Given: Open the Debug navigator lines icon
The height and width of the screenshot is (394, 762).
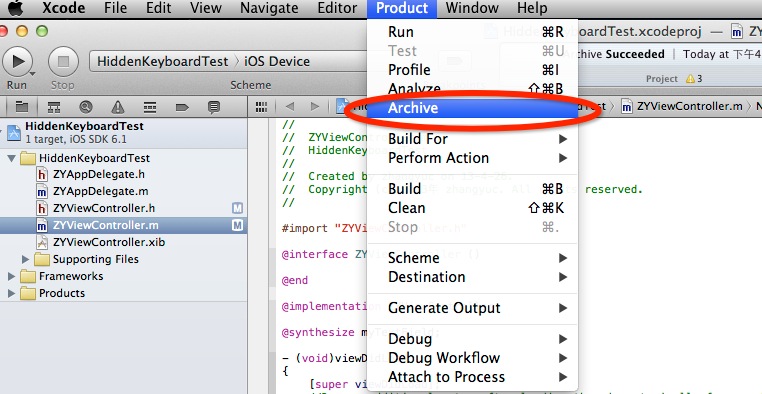Looking at the screenshot, I should (150, 107).
